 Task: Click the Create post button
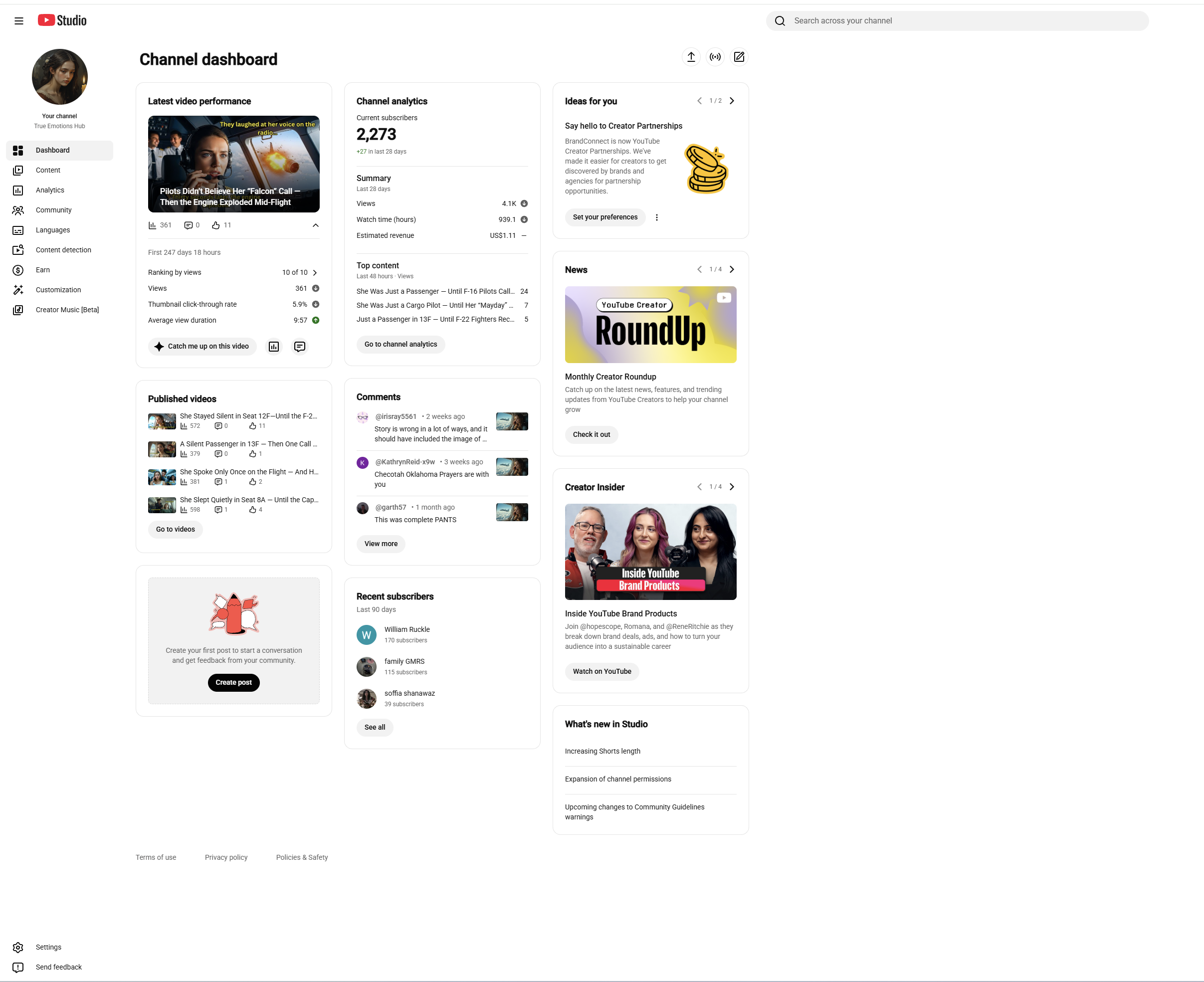point(234,683)
